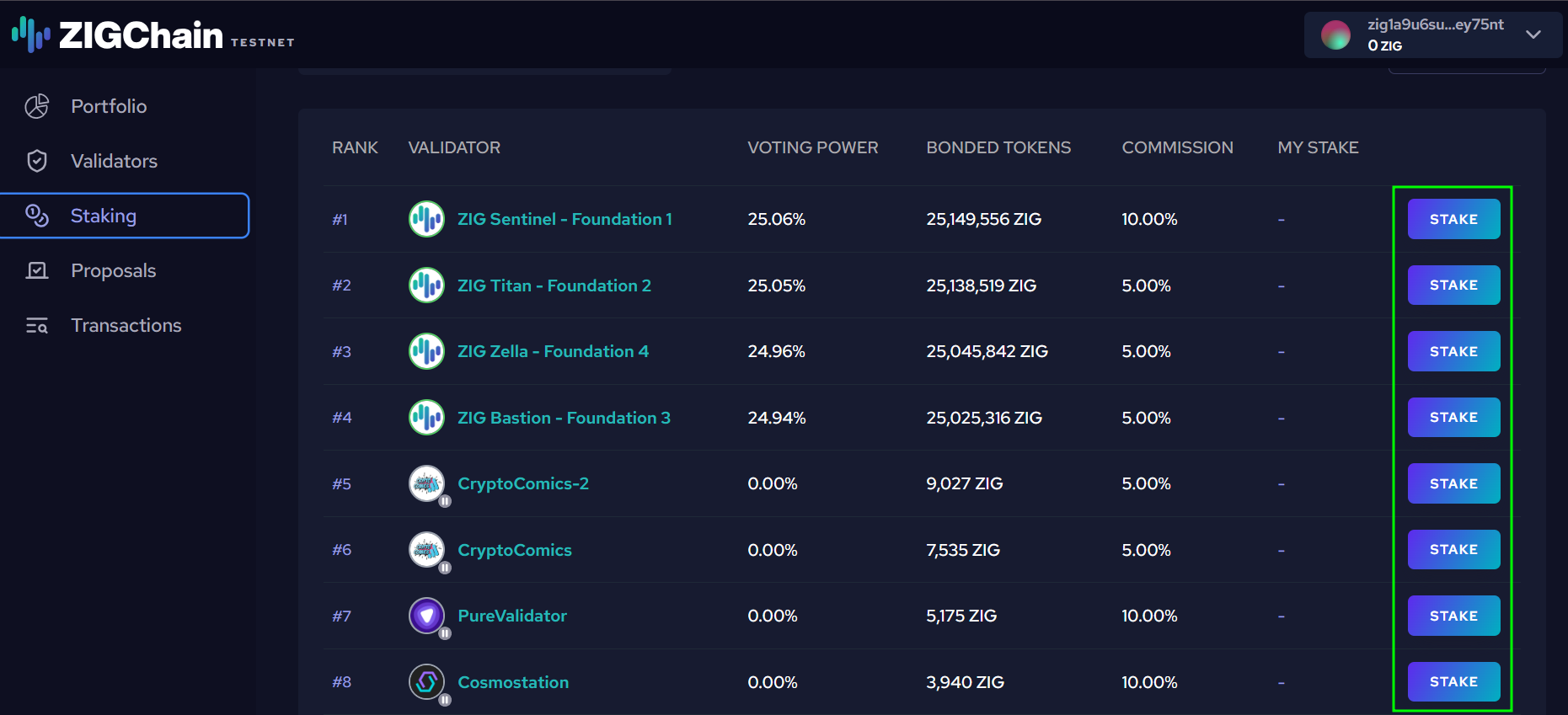Screen dimensions: 1568x715
Task: Click the Validators shield icon
Action: coord(37,161)
